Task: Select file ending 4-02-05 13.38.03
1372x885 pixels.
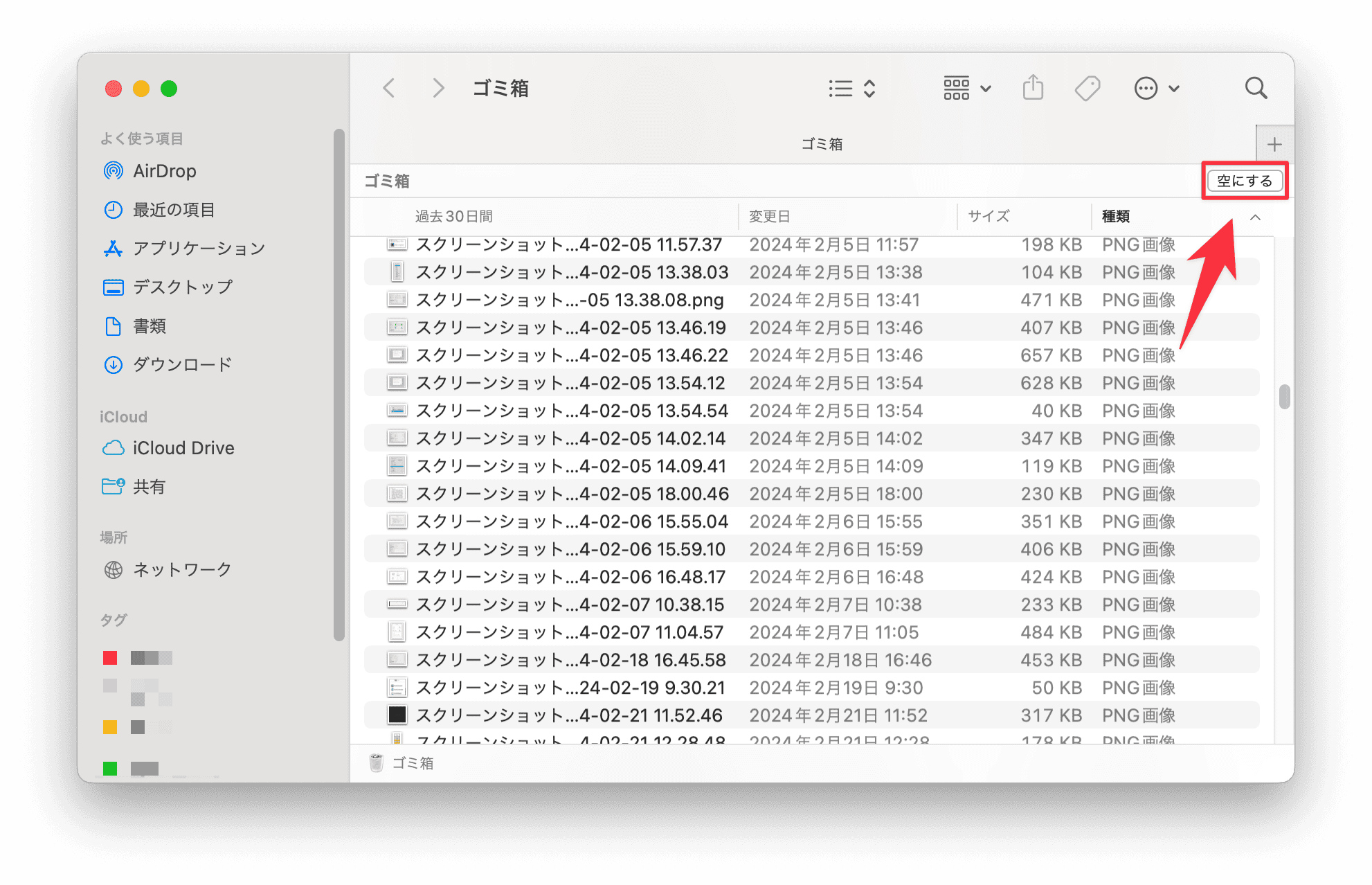Action: coord(811,272)
